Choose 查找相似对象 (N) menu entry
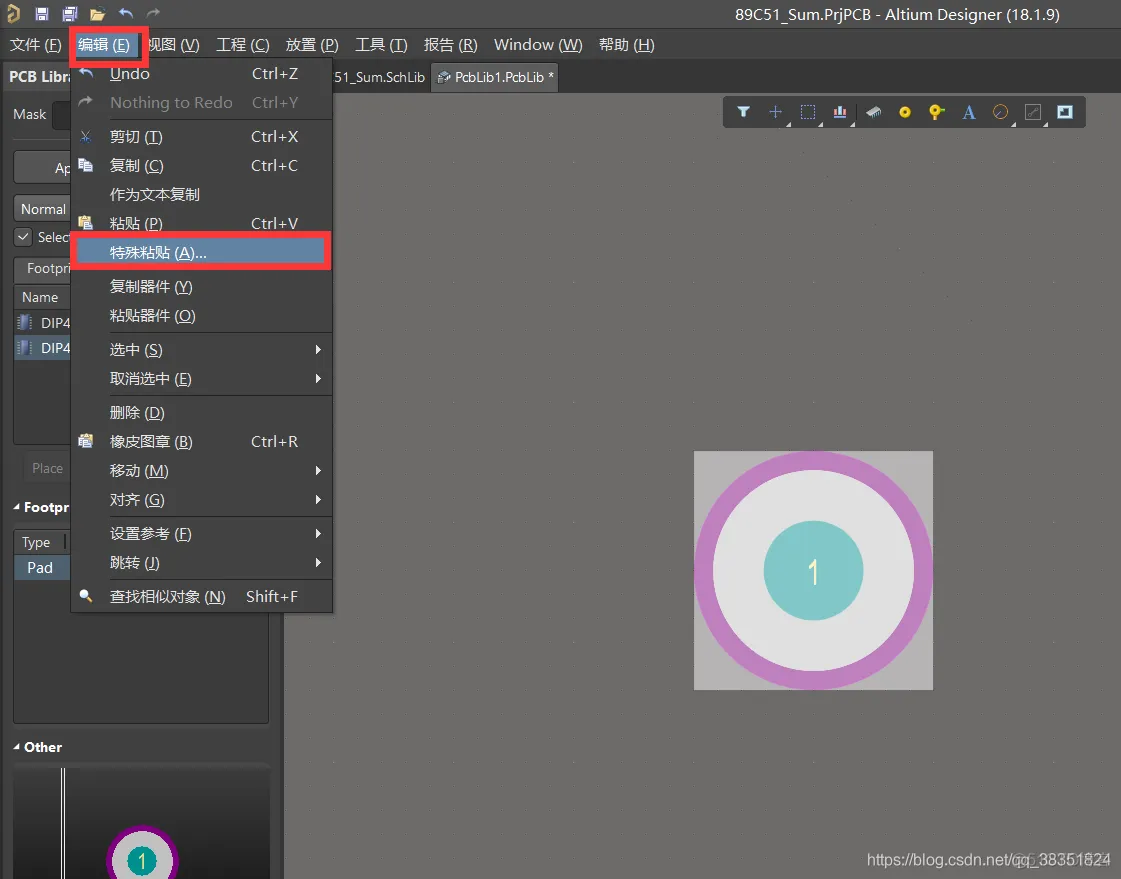Viewport: 1121px width, 879px height. tap(202, 597)
